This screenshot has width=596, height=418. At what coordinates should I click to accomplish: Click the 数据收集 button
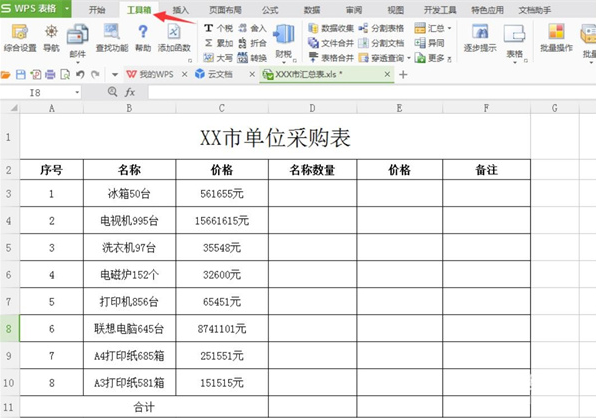[331, 28]
